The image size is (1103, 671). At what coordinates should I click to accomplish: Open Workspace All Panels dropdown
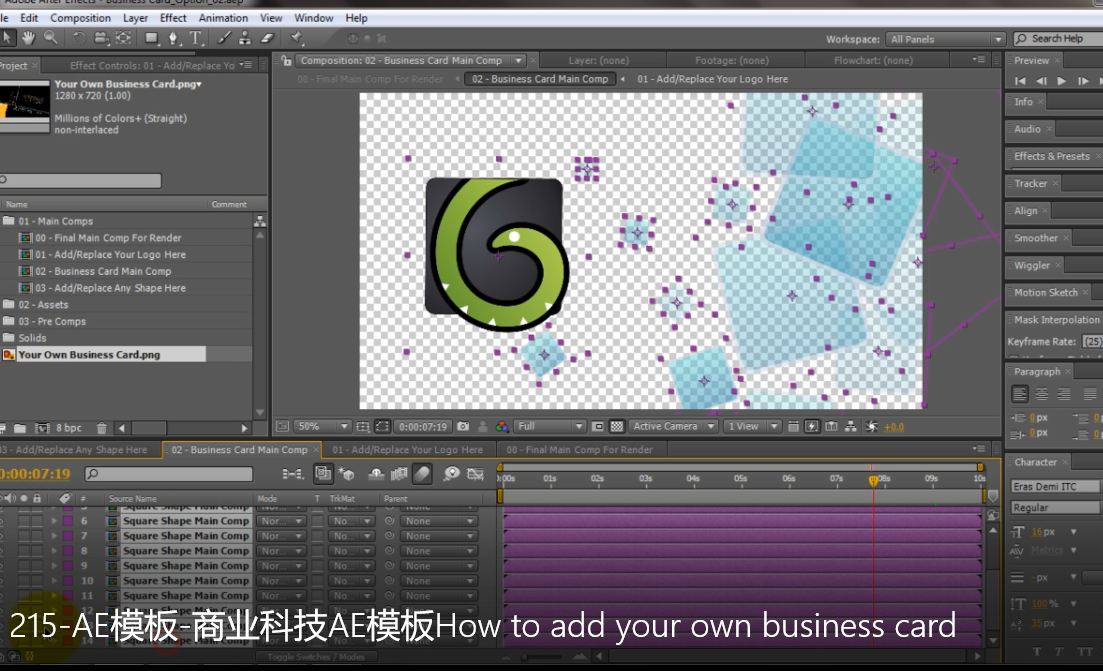(945, 39)
